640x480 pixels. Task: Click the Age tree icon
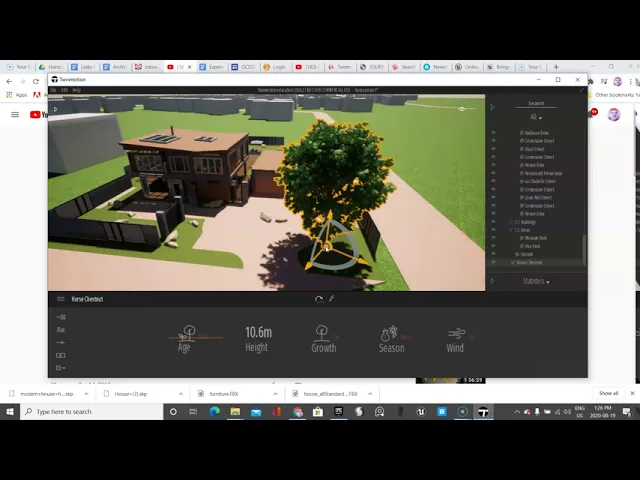[x=189, y=333]
